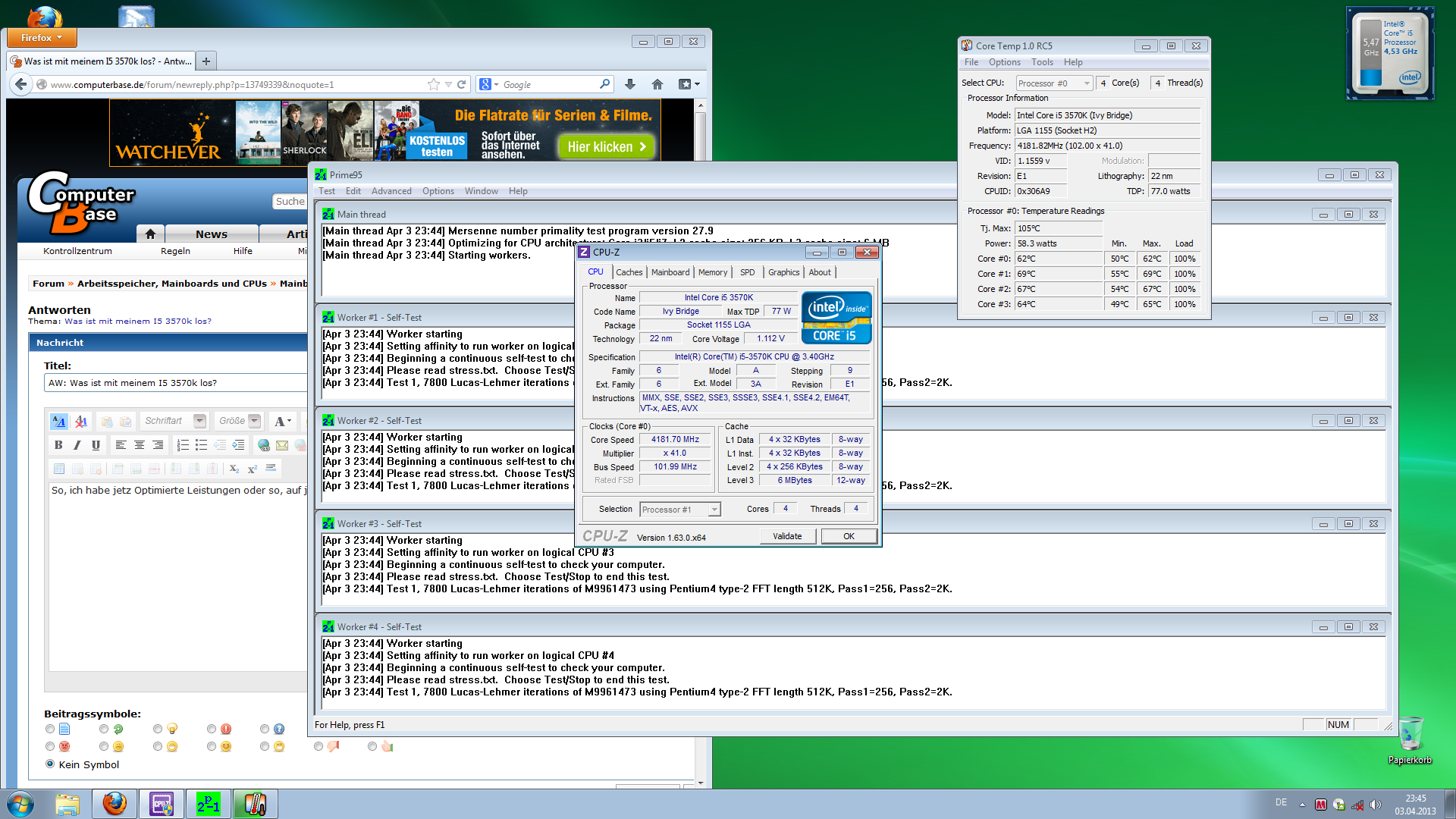
Task: Go back with Firefox back arrow
Action: coord(21,84)
